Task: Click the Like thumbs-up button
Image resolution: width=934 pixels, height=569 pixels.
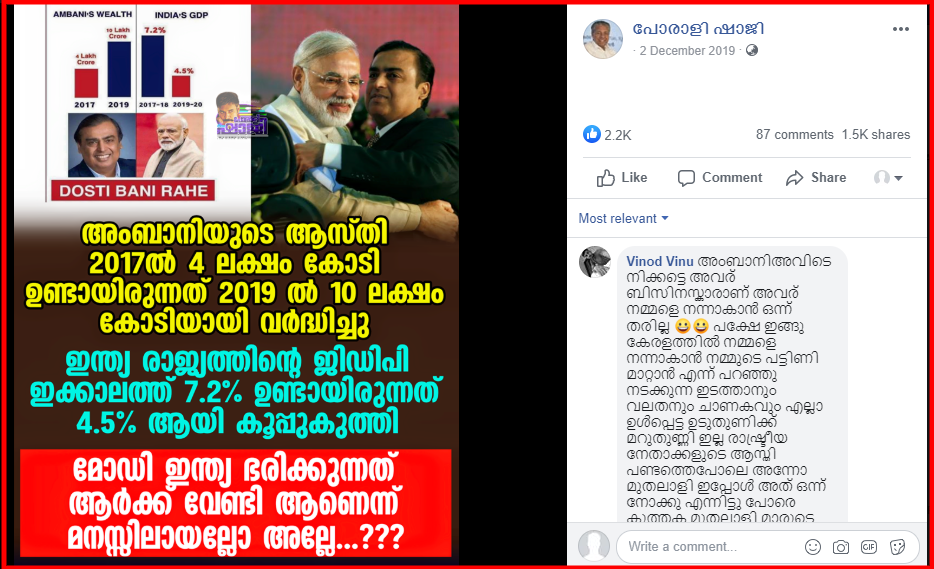Action: tap(622, 178)
